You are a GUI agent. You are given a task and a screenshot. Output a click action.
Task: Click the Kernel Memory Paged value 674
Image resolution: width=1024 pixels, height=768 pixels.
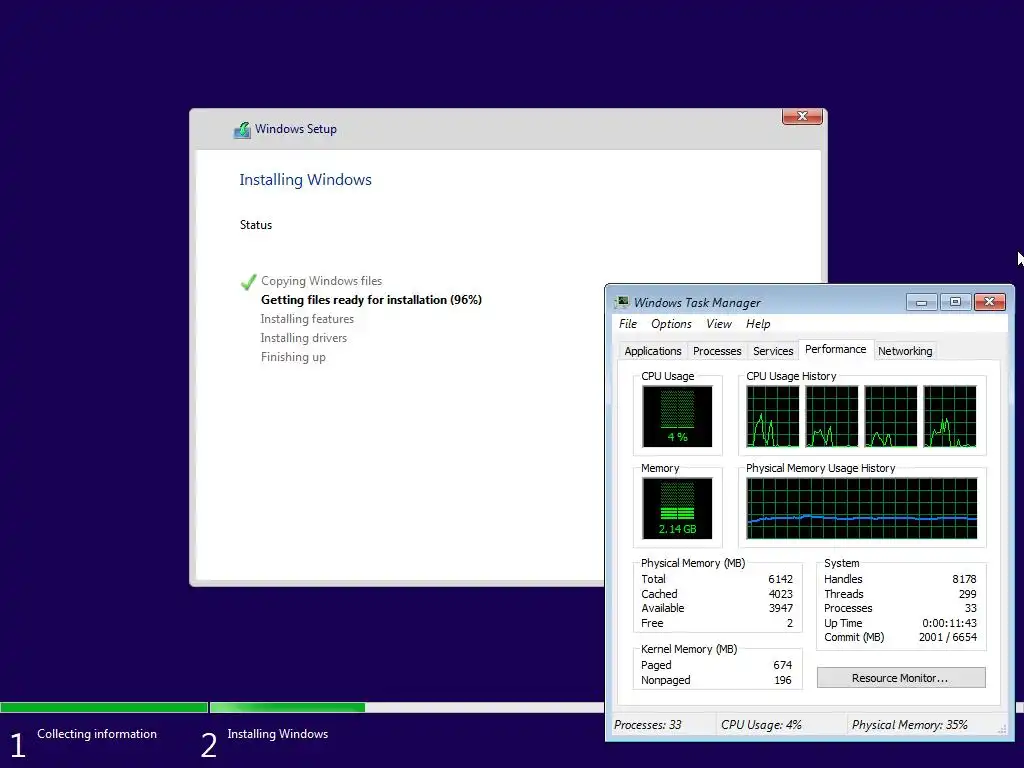point(782,665)
